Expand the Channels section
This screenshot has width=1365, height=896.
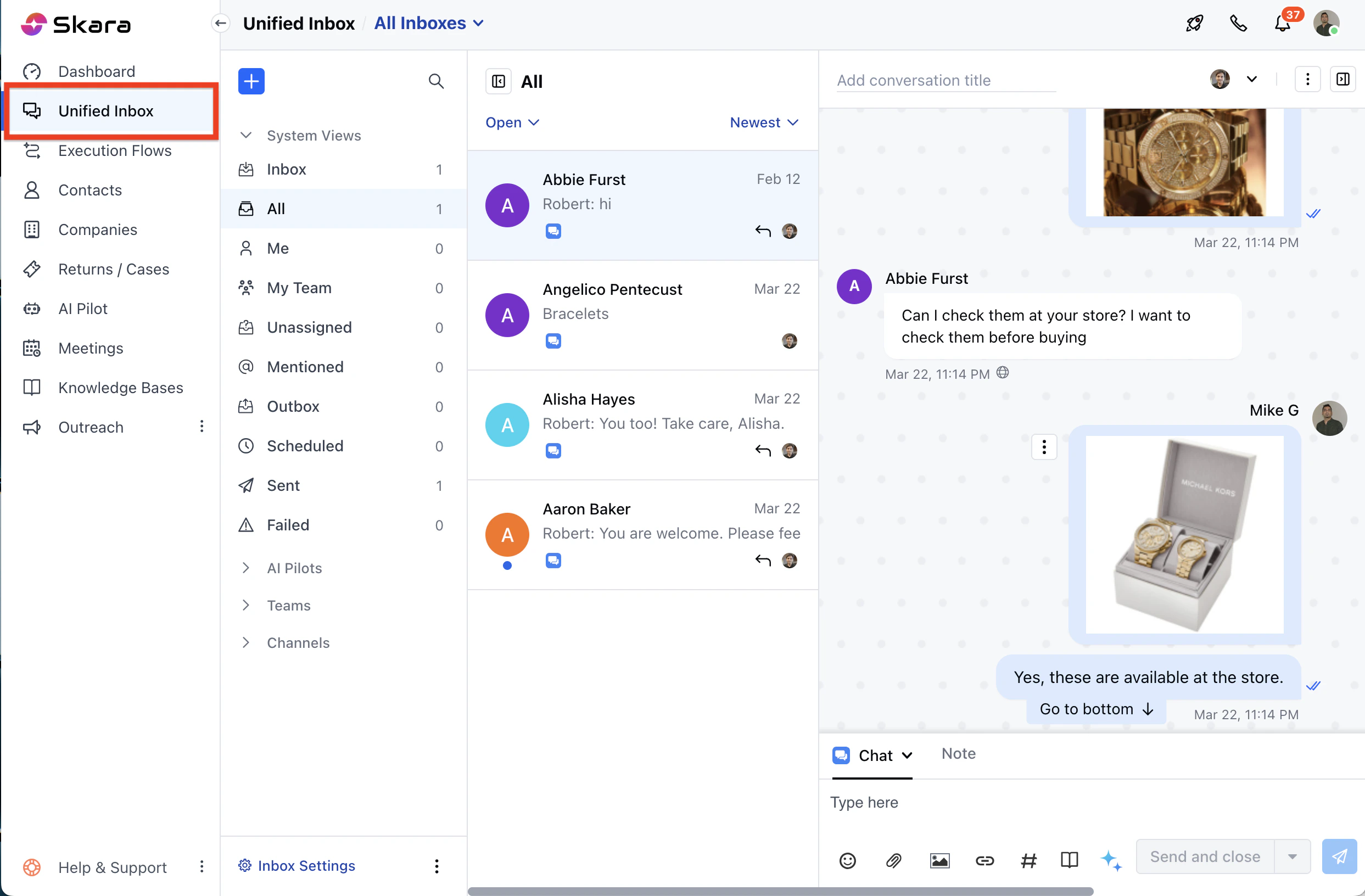[298, 642]
